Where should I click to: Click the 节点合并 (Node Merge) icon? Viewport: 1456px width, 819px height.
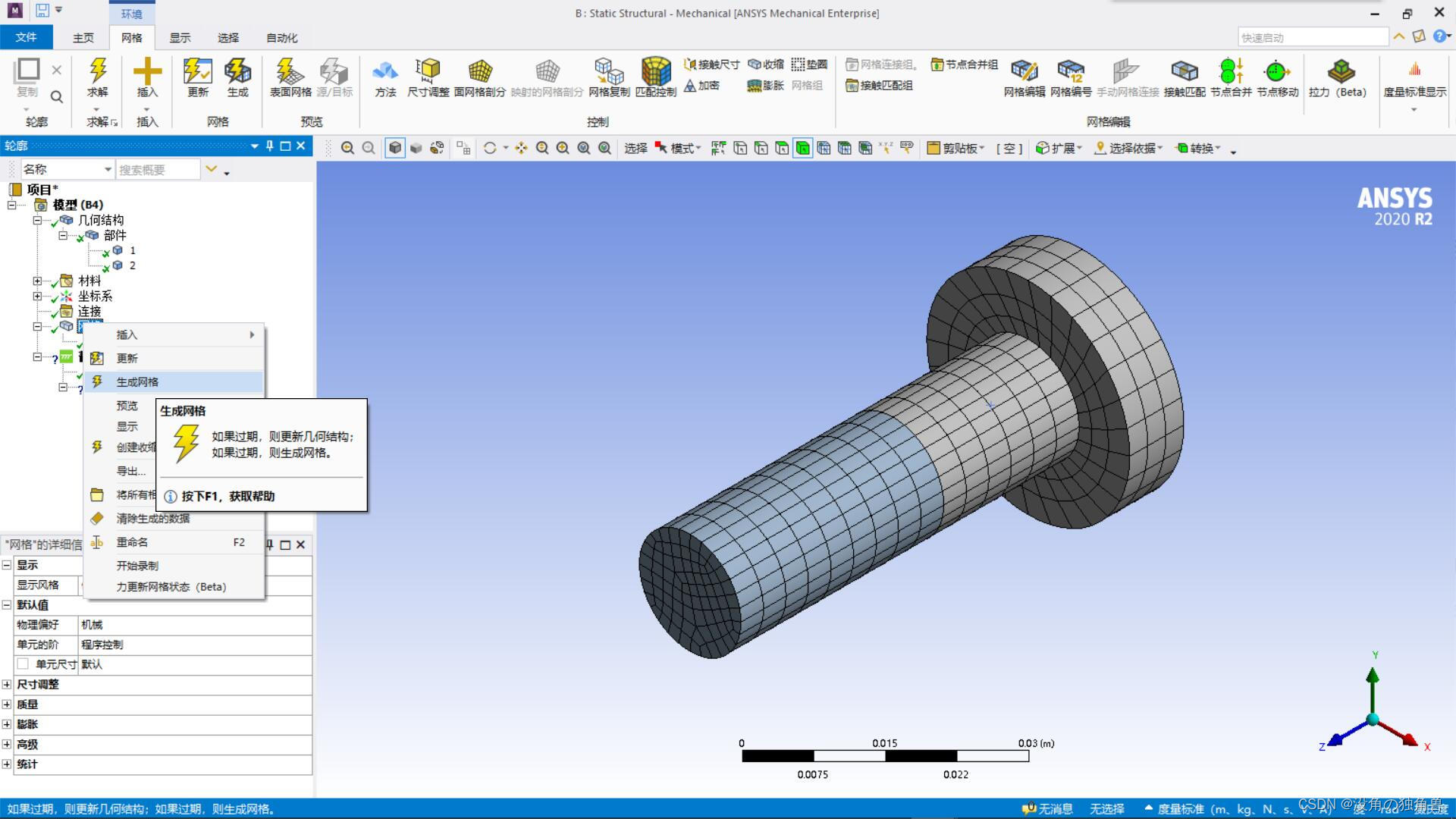(x=1231, y=72)
